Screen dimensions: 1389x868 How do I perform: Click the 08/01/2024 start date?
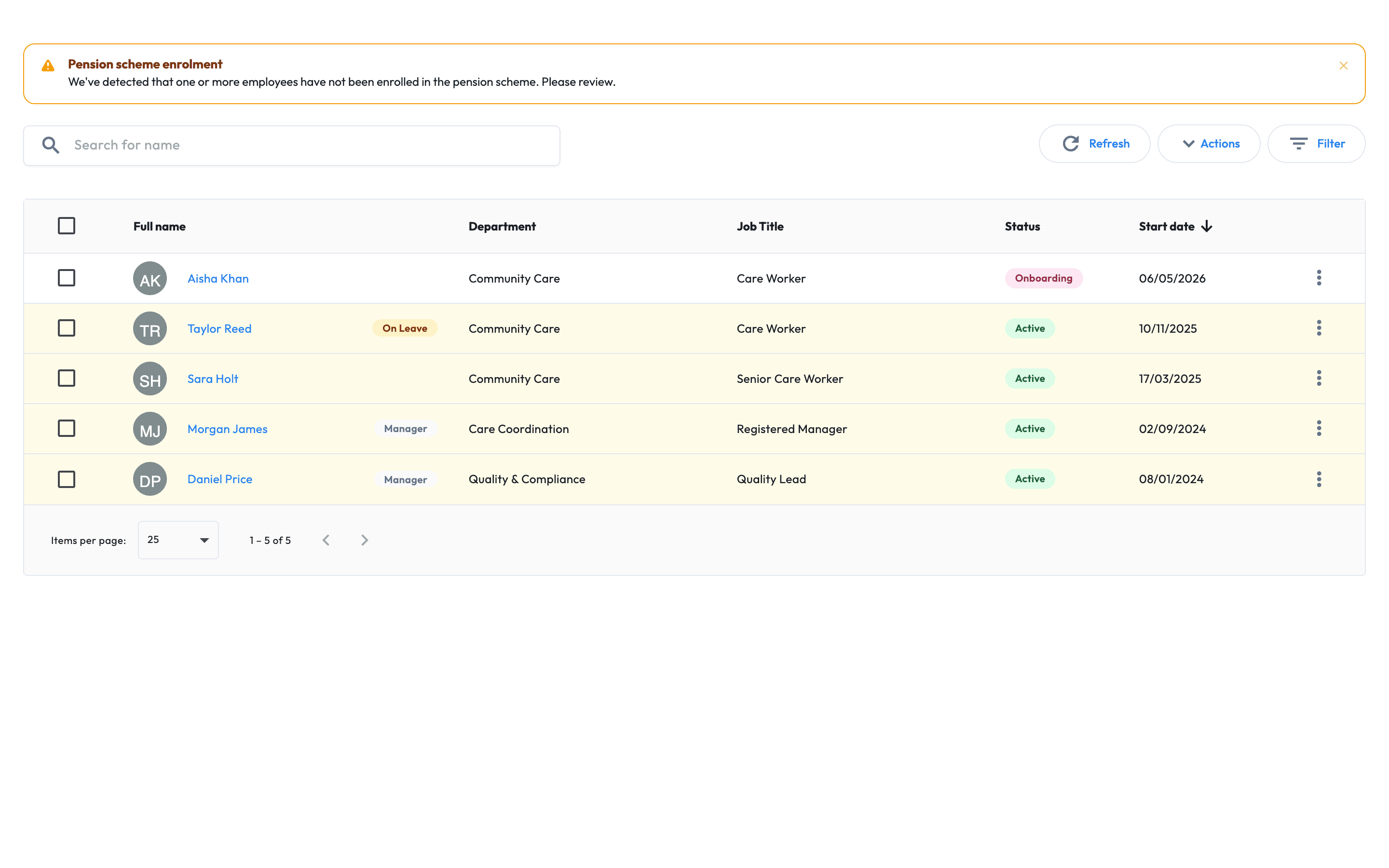[1171, 479]
